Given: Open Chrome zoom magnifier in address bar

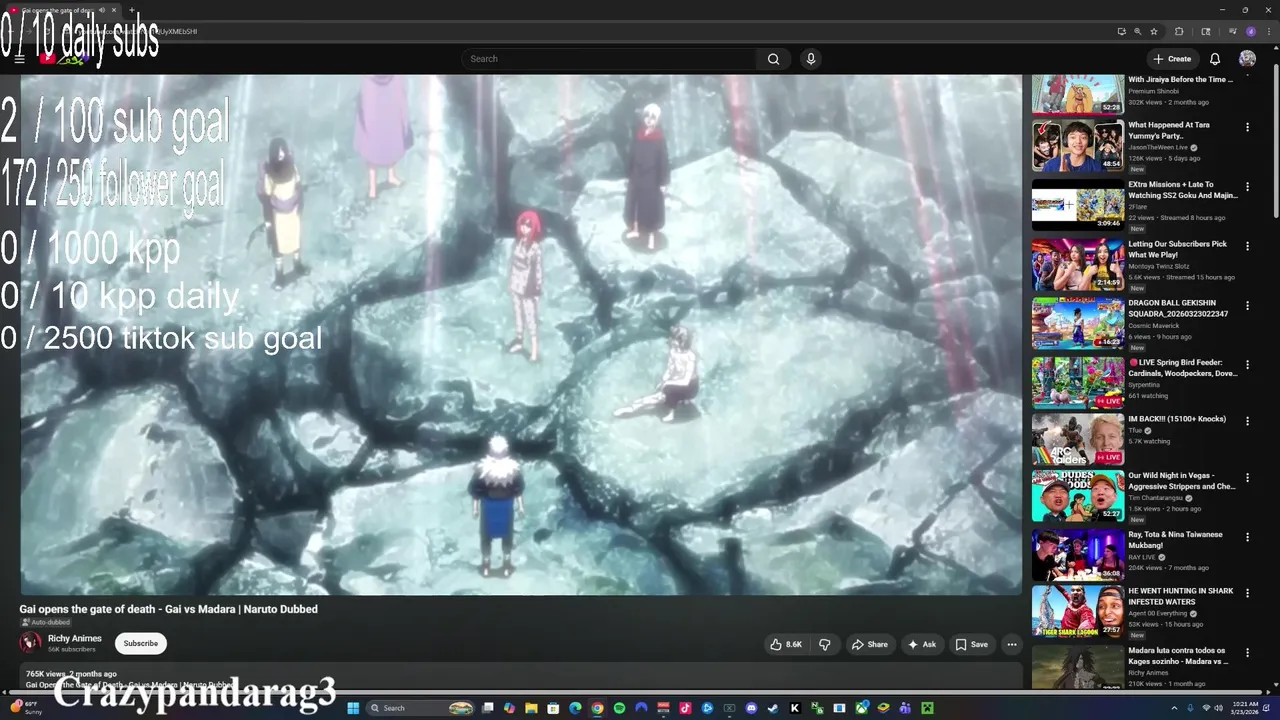Looking at the screenshot, I should (1137, 31).
